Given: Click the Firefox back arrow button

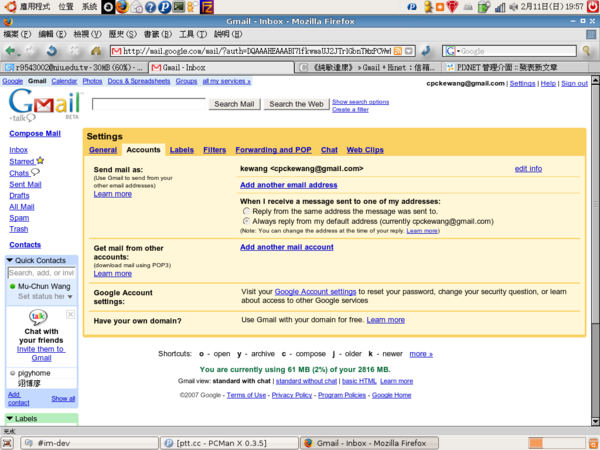Looking at the screenshot, I should (x=11, y=51).
